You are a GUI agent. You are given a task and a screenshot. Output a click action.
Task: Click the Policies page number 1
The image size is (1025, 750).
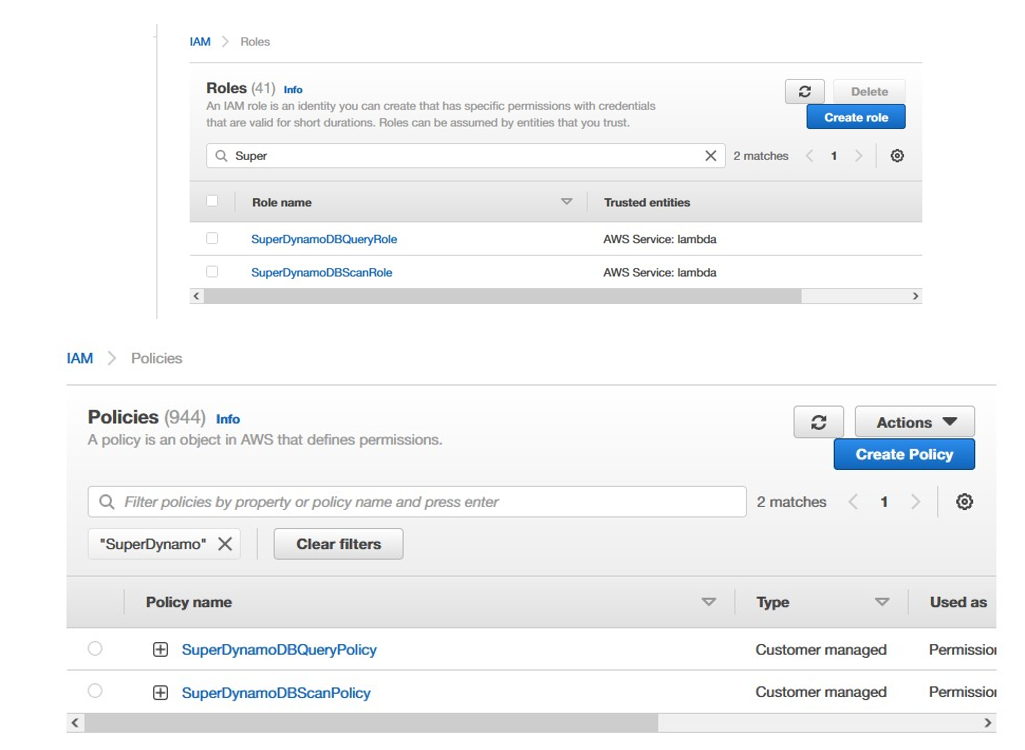tap(884, 502)
